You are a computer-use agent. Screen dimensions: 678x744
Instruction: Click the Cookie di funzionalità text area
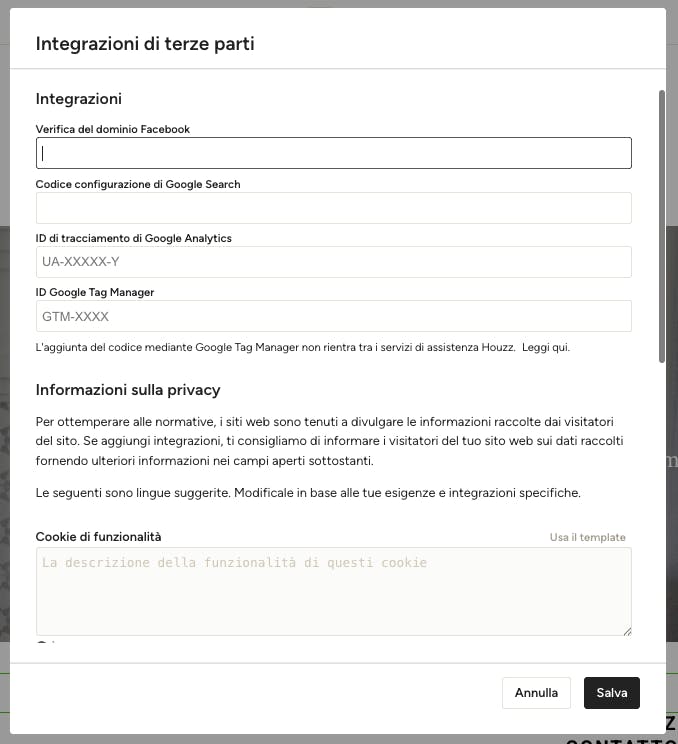pyautogui.click(x=334, y=591)
